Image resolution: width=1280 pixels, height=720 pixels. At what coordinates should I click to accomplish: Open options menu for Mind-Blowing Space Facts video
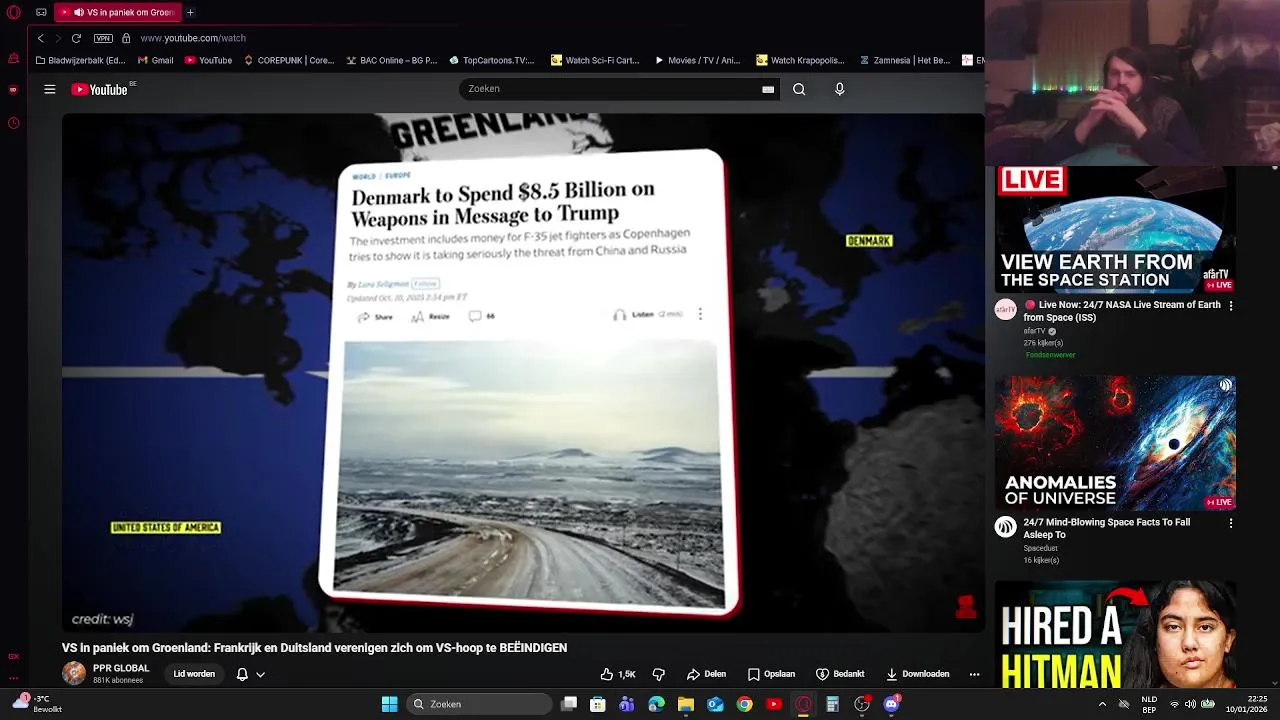1231,523
